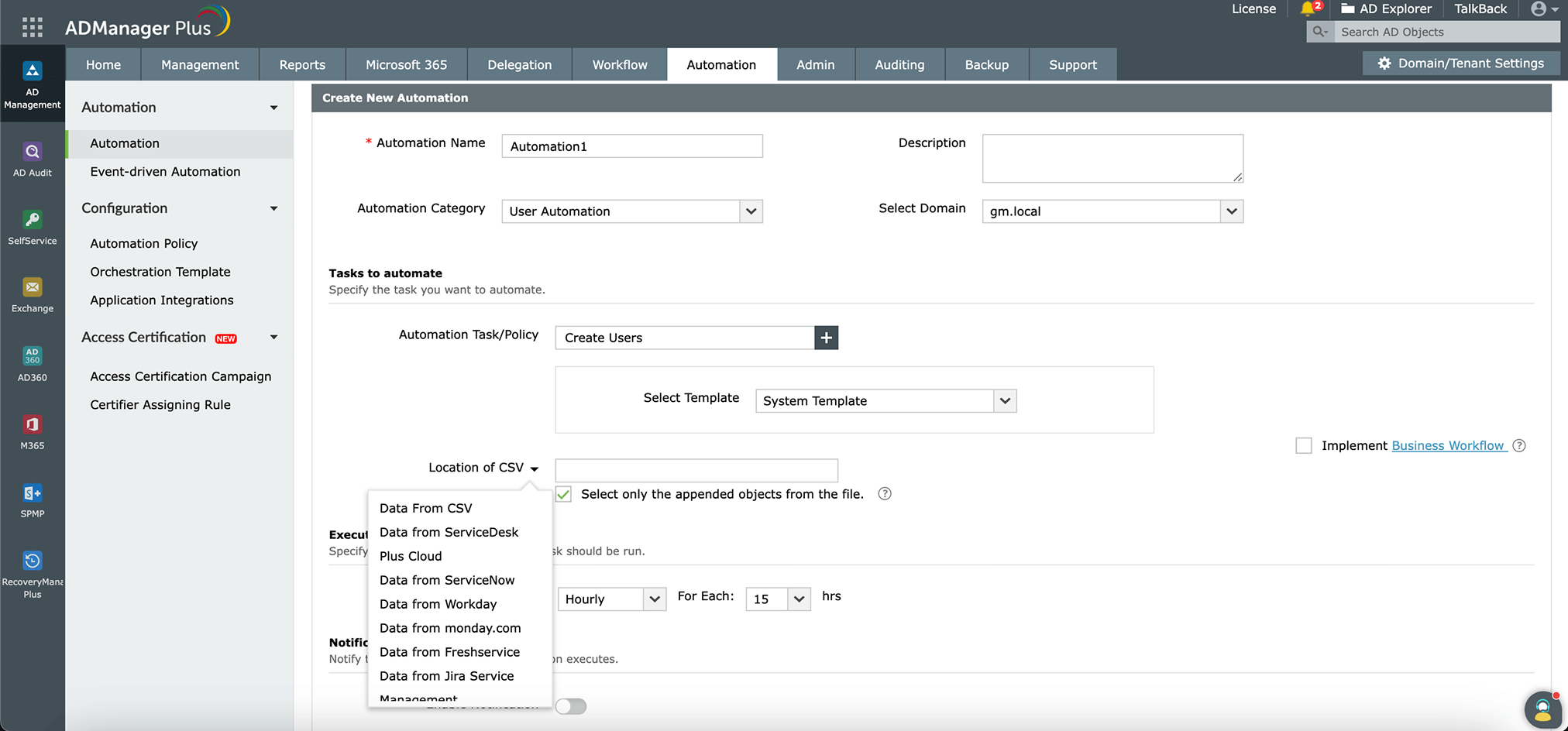Collapse the Configuration sidebar section
The width and height of the screenshot is (1568, 731).
point(273,208)
